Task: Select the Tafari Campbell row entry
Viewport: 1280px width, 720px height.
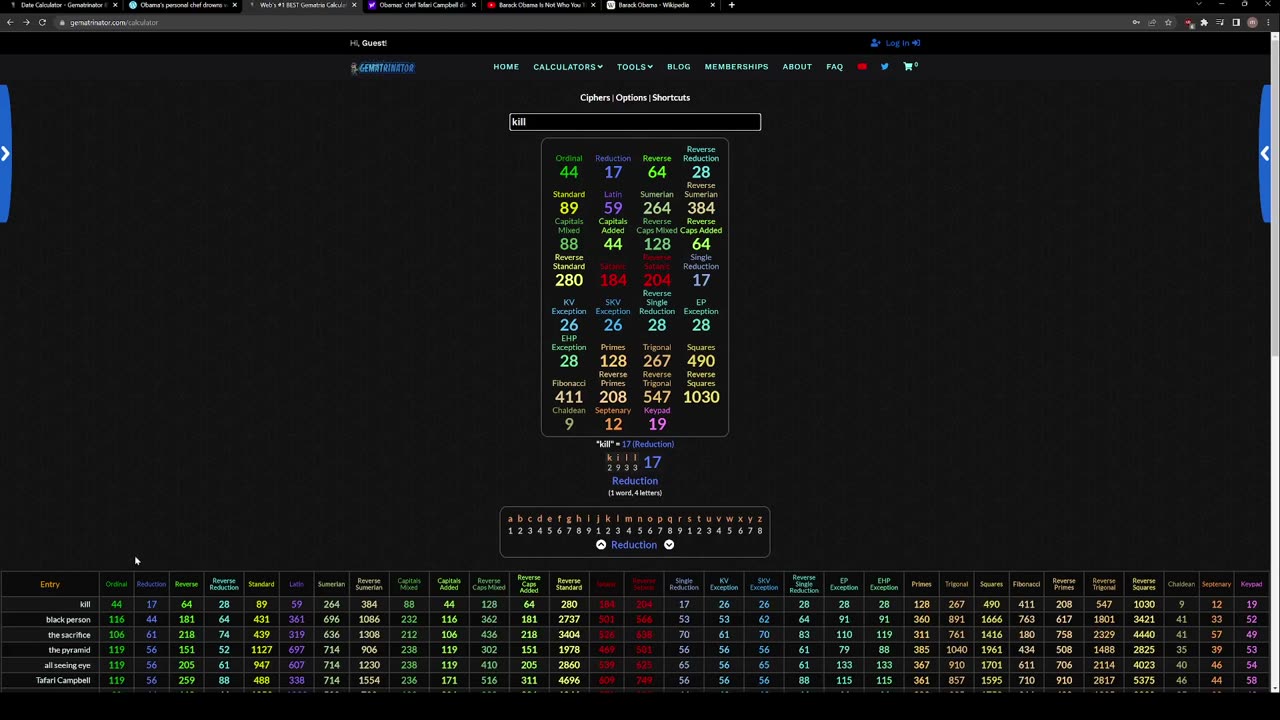Action: pyautogui.click(x=63, y=680)
